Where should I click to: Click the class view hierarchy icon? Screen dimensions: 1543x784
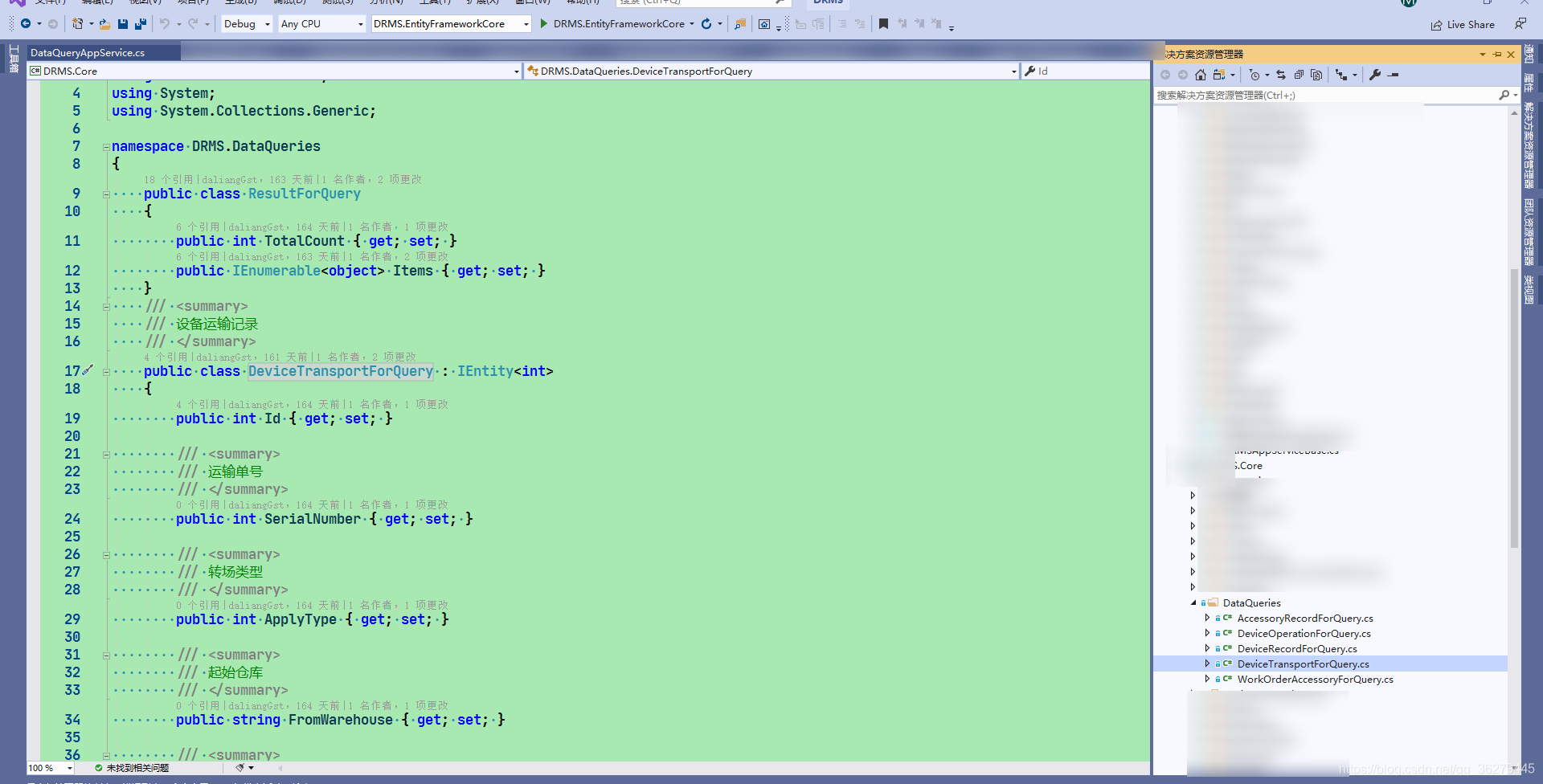[1341, 75]
